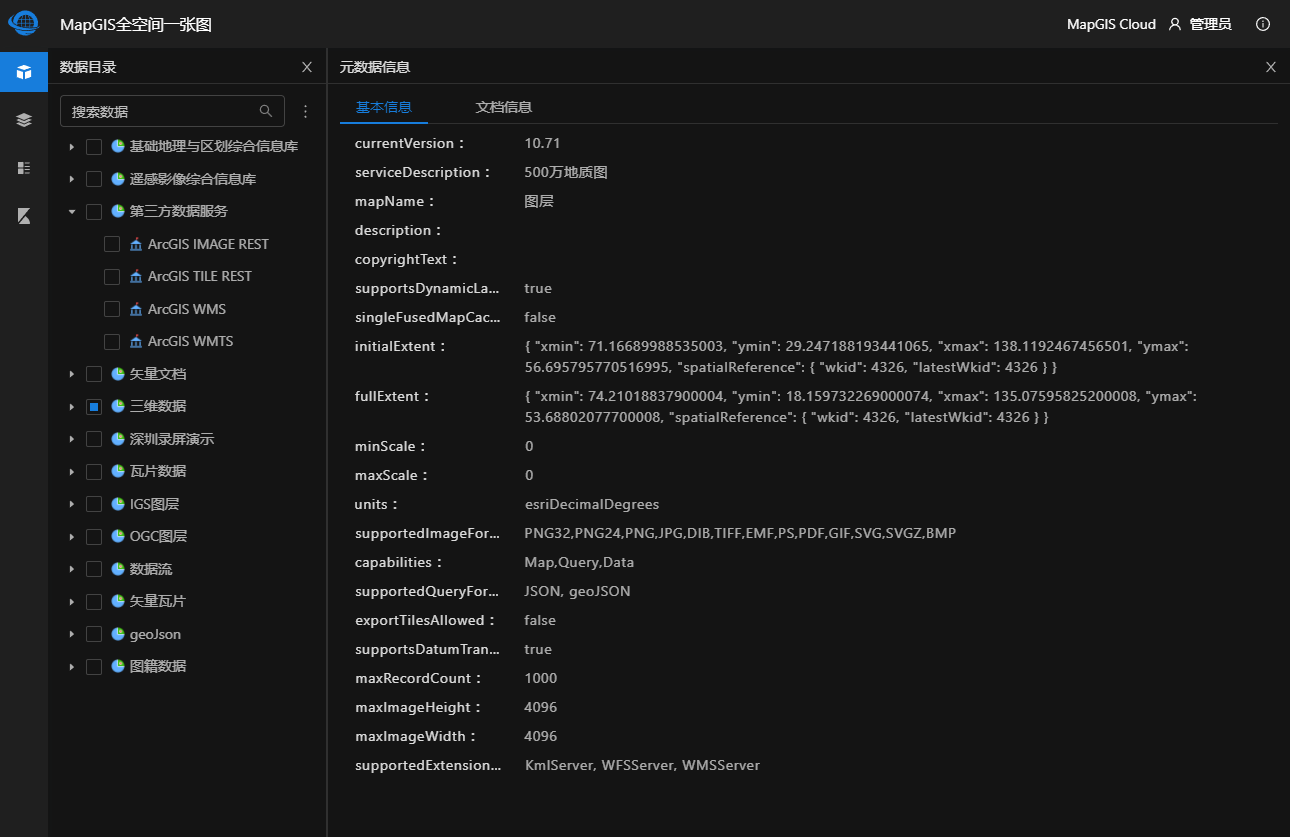Focus the 搜索数据 search field

(172, 111)
